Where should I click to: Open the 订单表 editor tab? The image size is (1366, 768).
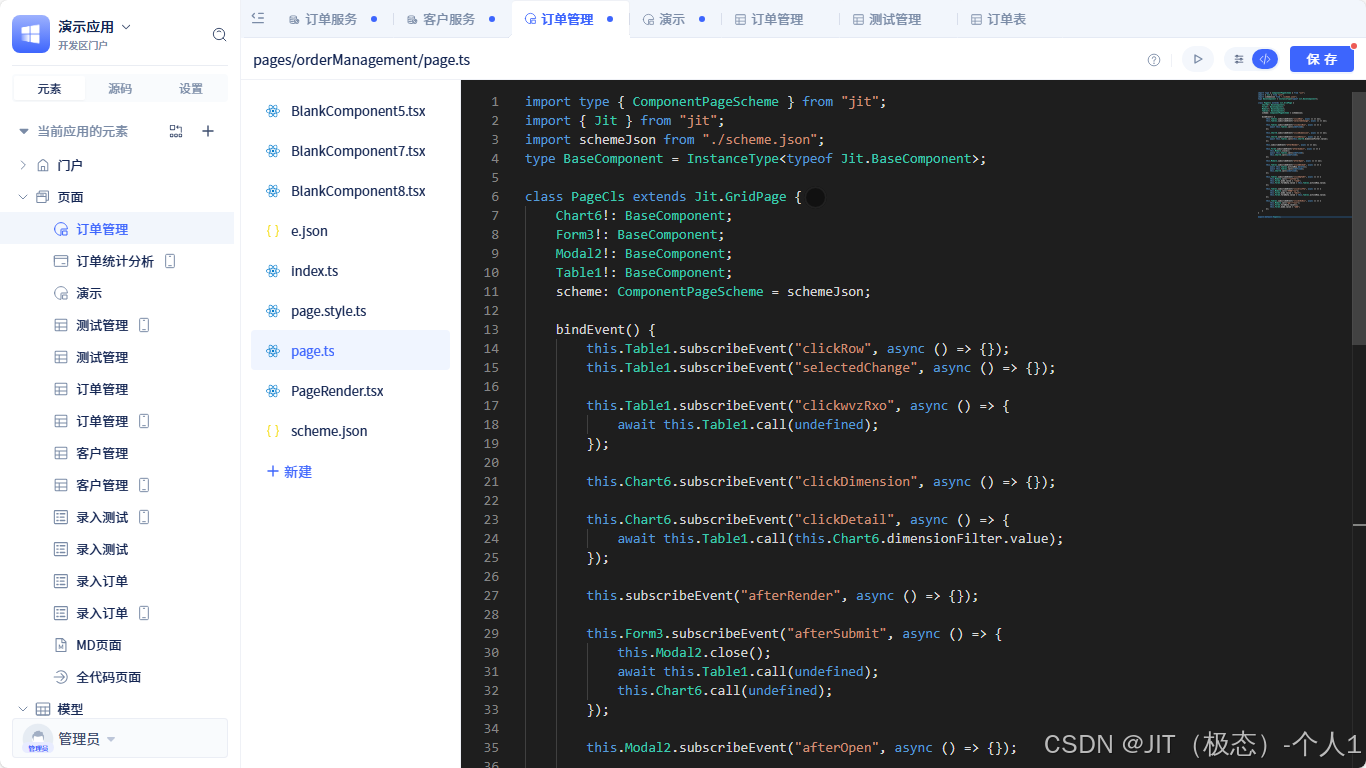click(x=998, y=19)
